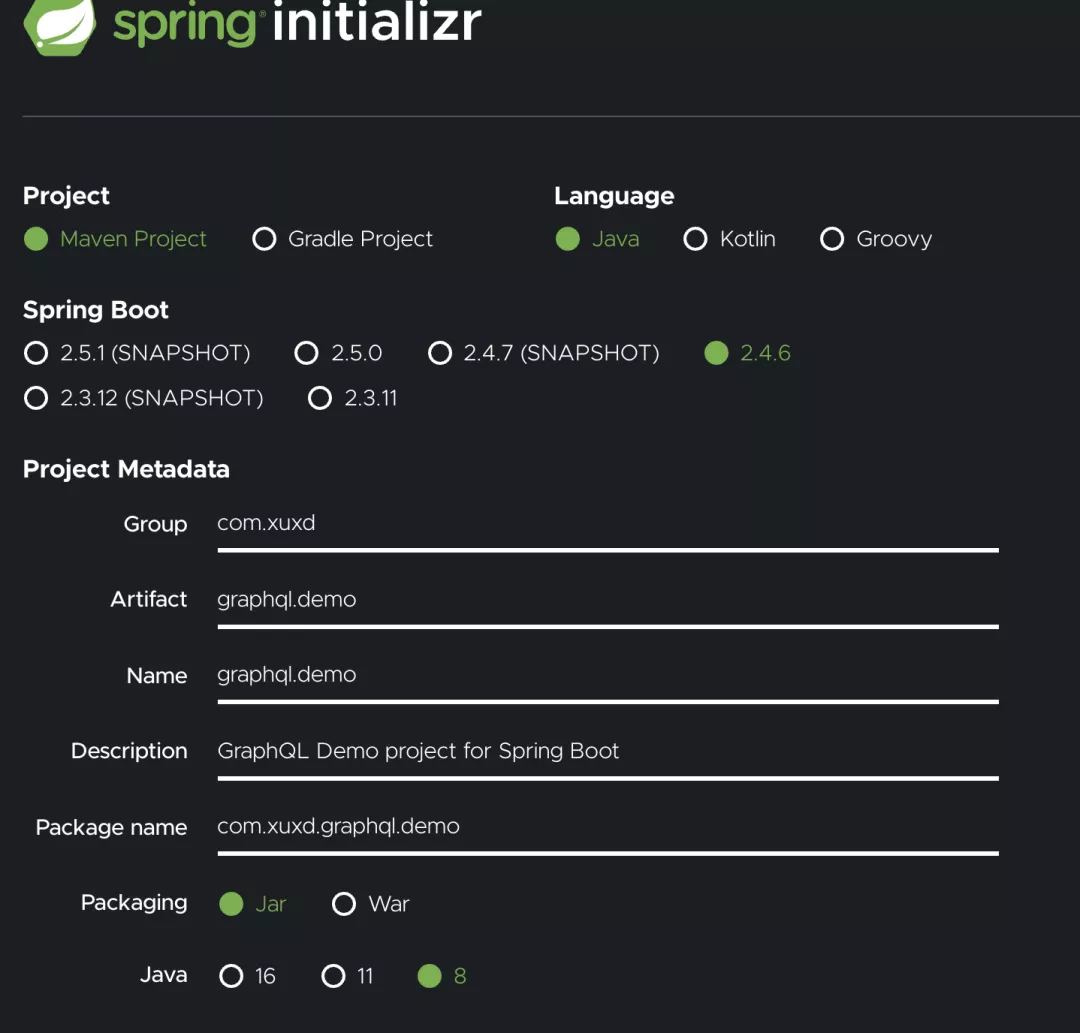Select Kotlin as the language

pyautogui.click(x=695, y=239)
